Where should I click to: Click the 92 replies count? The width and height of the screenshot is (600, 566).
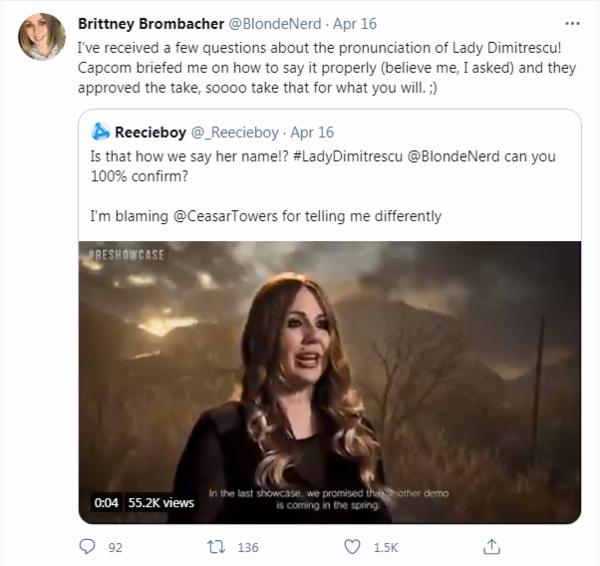114,548
